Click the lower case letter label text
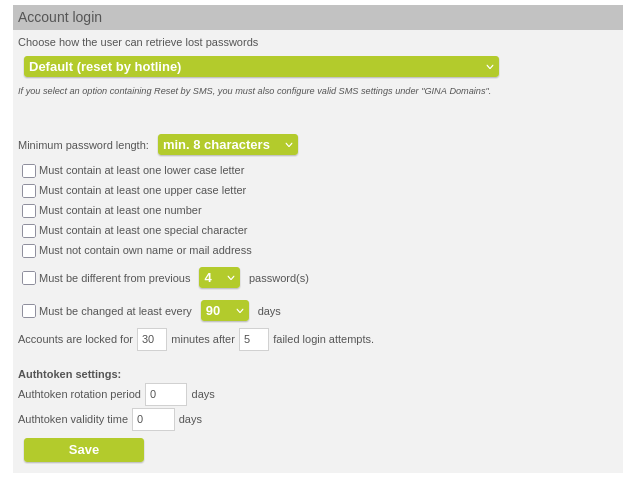The image size is (623, 486). [141, 170]
